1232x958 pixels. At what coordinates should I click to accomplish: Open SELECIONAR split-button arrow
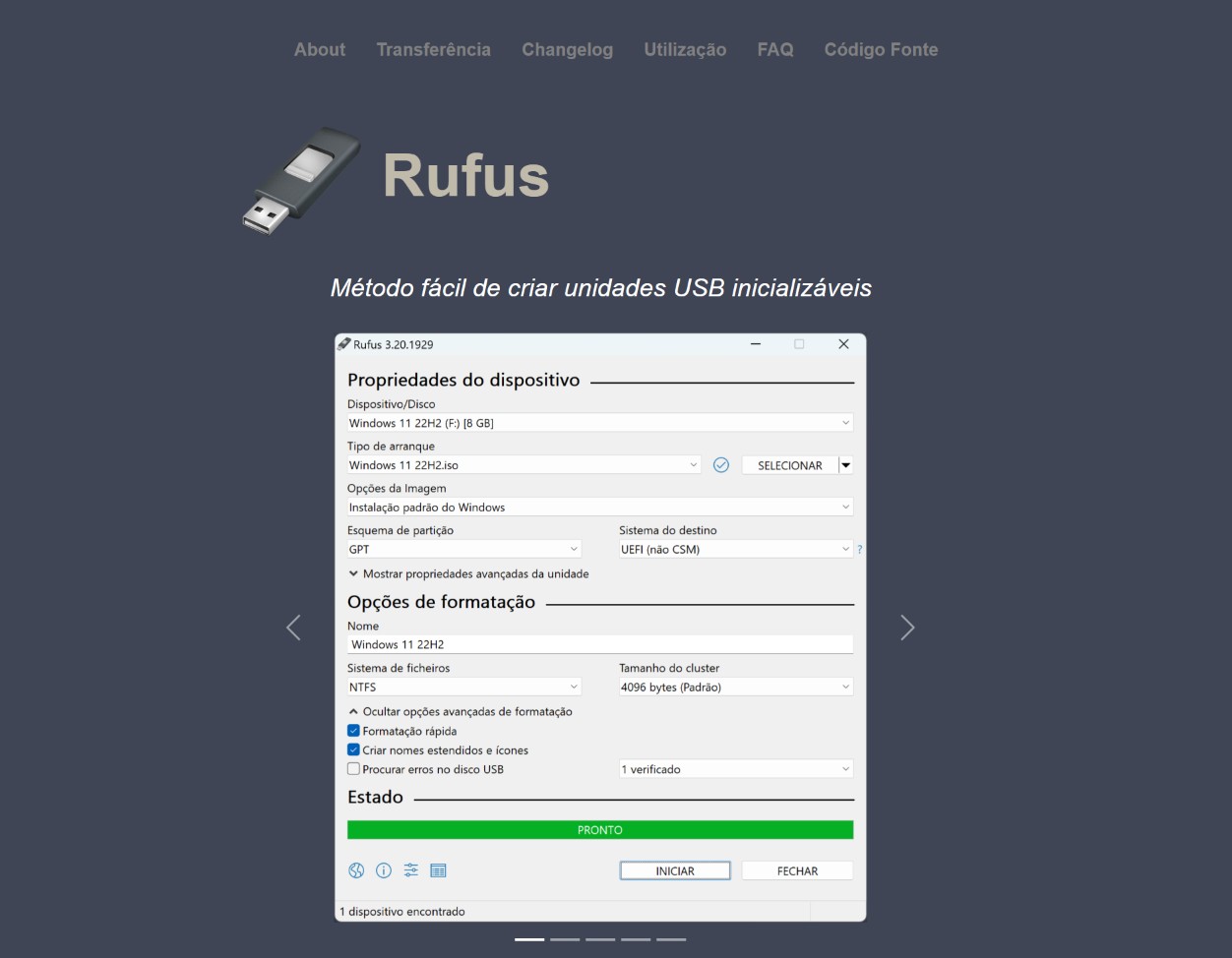click(845, 465)
